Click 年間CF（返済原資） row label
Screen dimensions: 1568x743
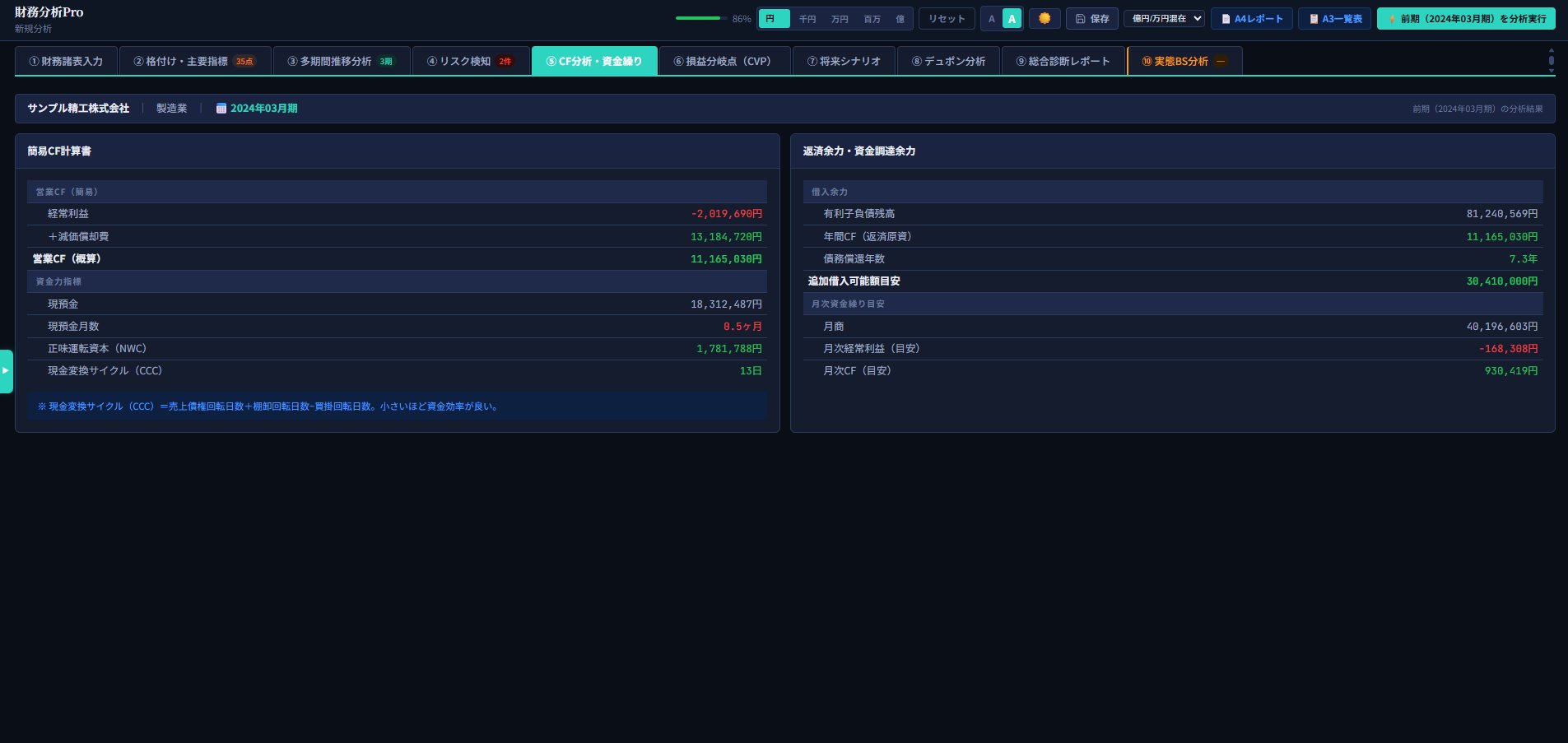tap(868, 236)
